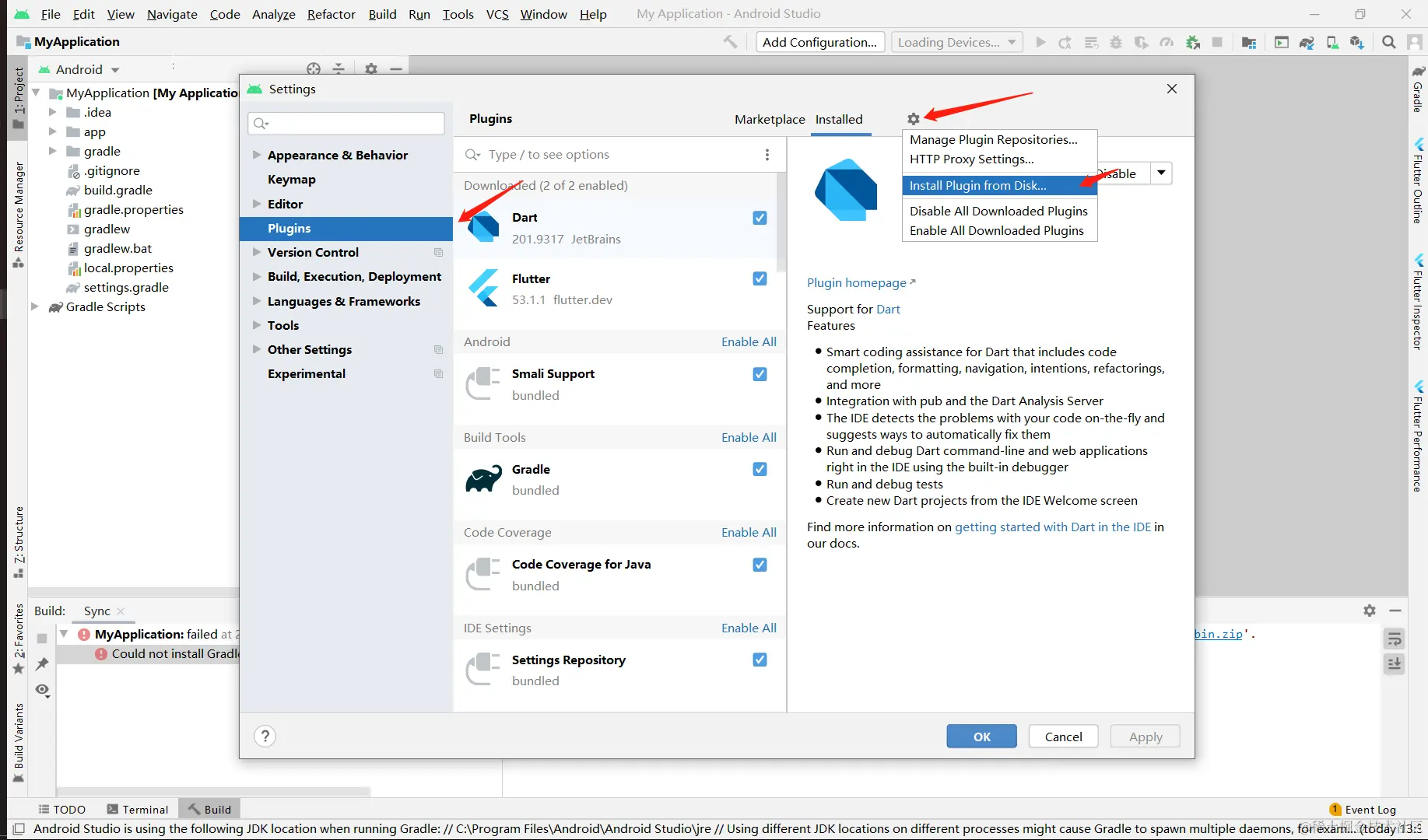Click the Add Configuration button
Image resolution: width=1428 pixels, height=840 pixels.
[819, 42]
